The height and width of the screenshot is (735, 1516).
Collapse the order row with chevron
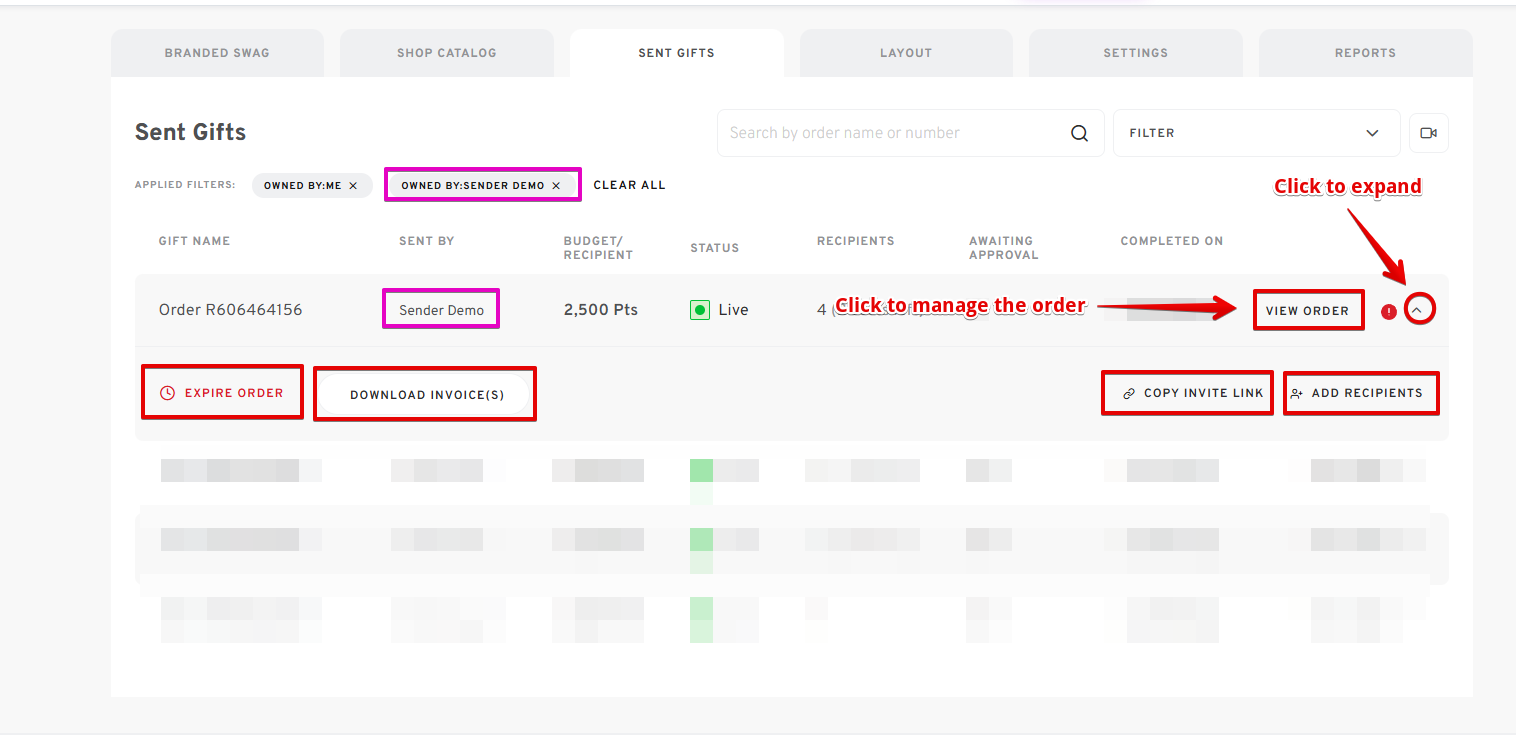(x=1417, y=310)
